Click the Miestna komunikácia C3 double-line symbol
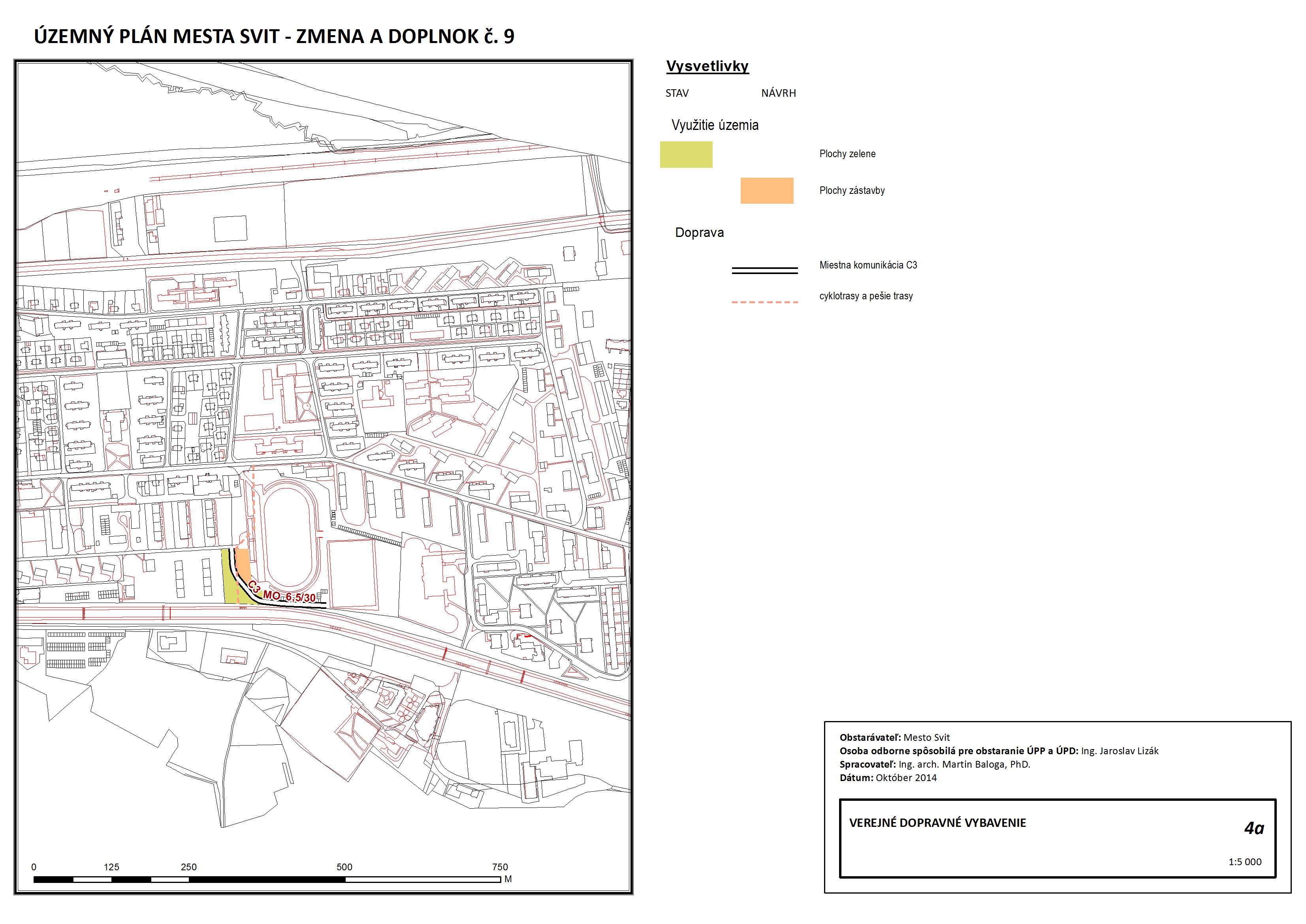 (764, 270)
